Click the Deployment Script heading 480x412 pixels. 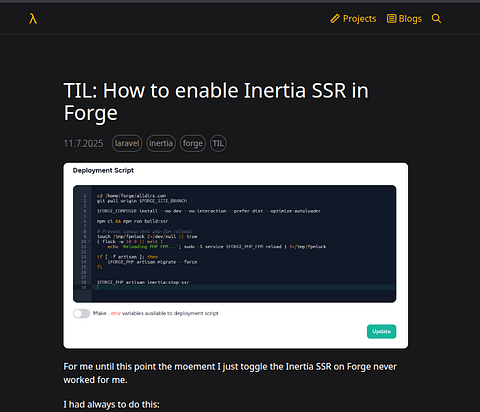tap(103, 170)
